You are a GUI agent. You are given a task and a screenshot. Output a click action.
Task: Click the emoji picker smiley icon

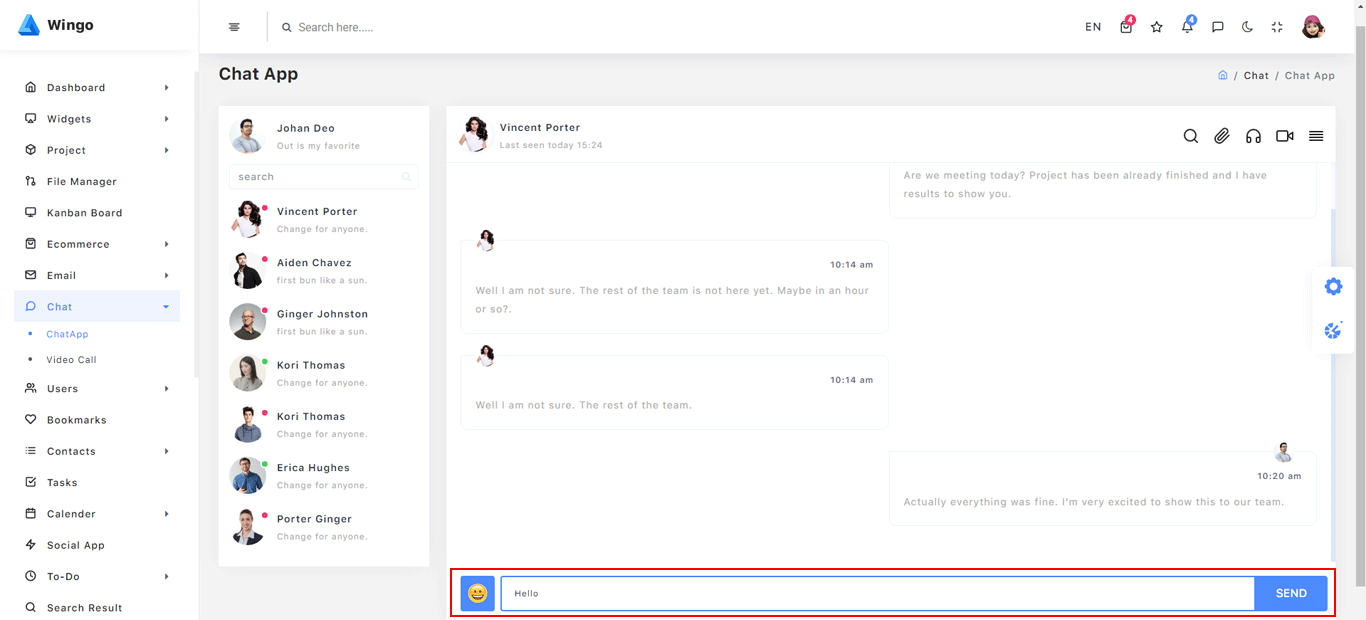click(x=478, y=593)
